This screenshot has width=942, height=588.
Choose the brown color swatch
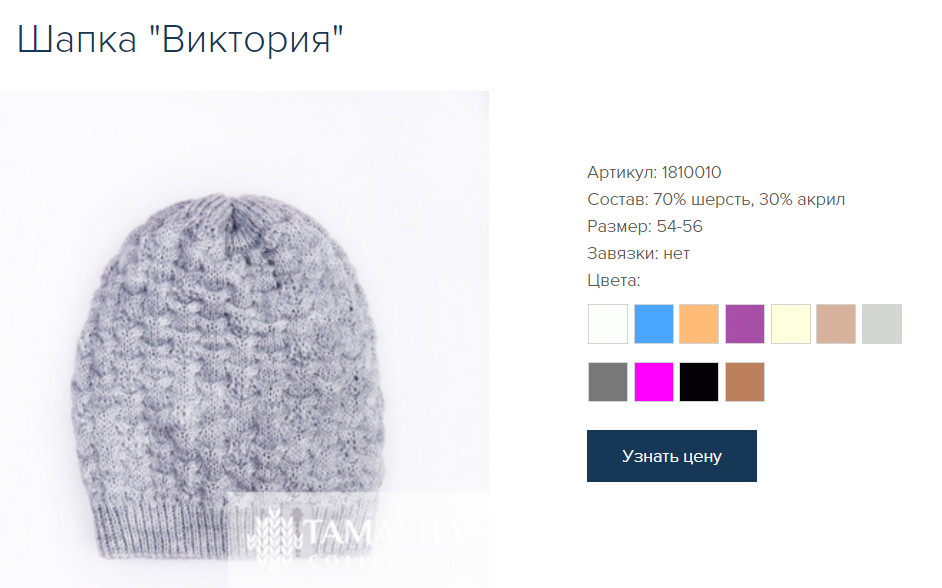pyautogui.click(x=745, y=381)
